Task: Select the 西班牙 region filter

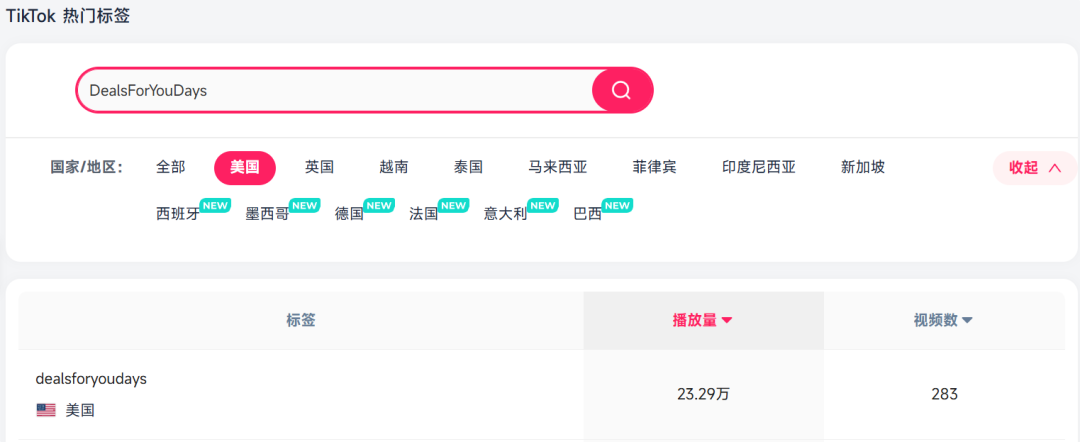Action: pos(178,214)
